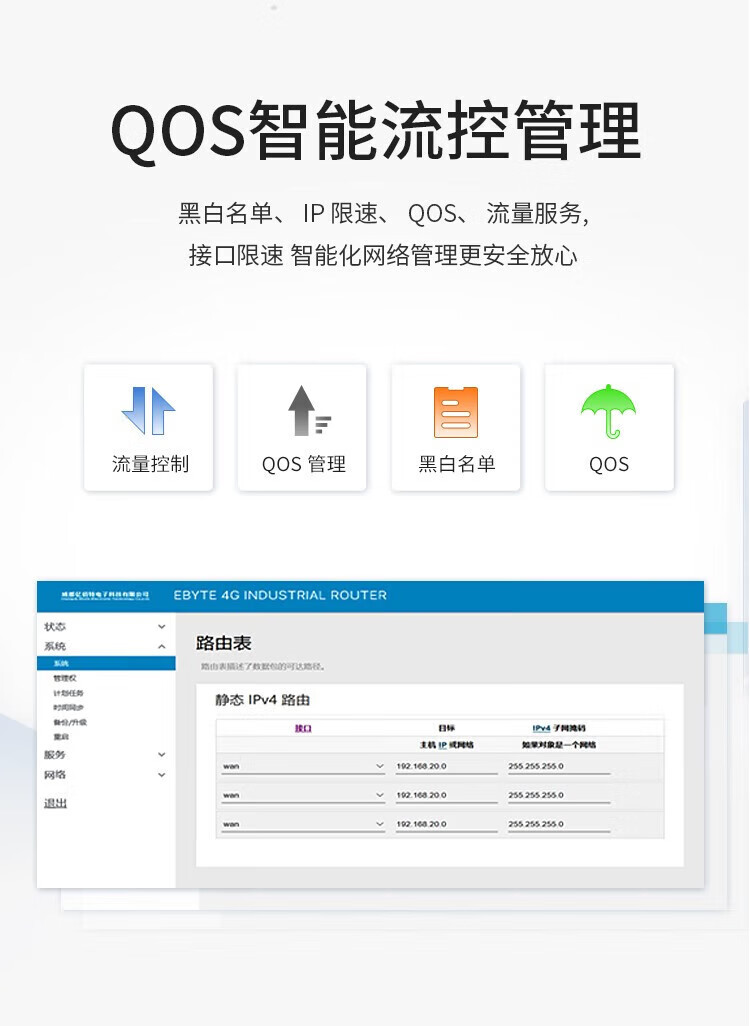This screenshot has height=1026, width=750.
Task: Open 管理权 in the sidebar
Action: point(65,678)
